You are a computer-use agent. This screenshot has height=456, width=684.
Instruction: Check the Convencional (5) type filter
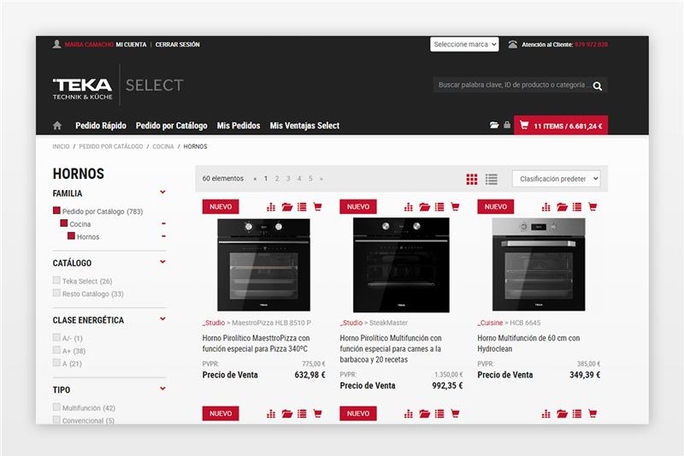click(56, 420)
